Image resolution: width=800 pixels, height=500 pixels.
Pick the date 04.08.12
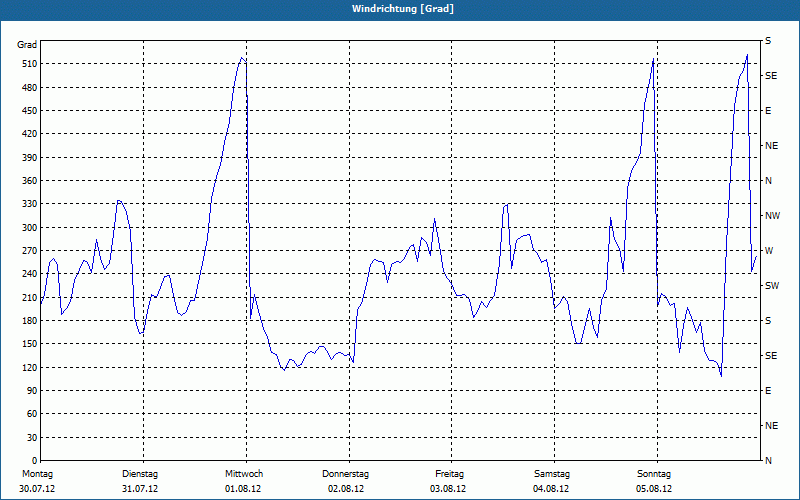(551, 489)
